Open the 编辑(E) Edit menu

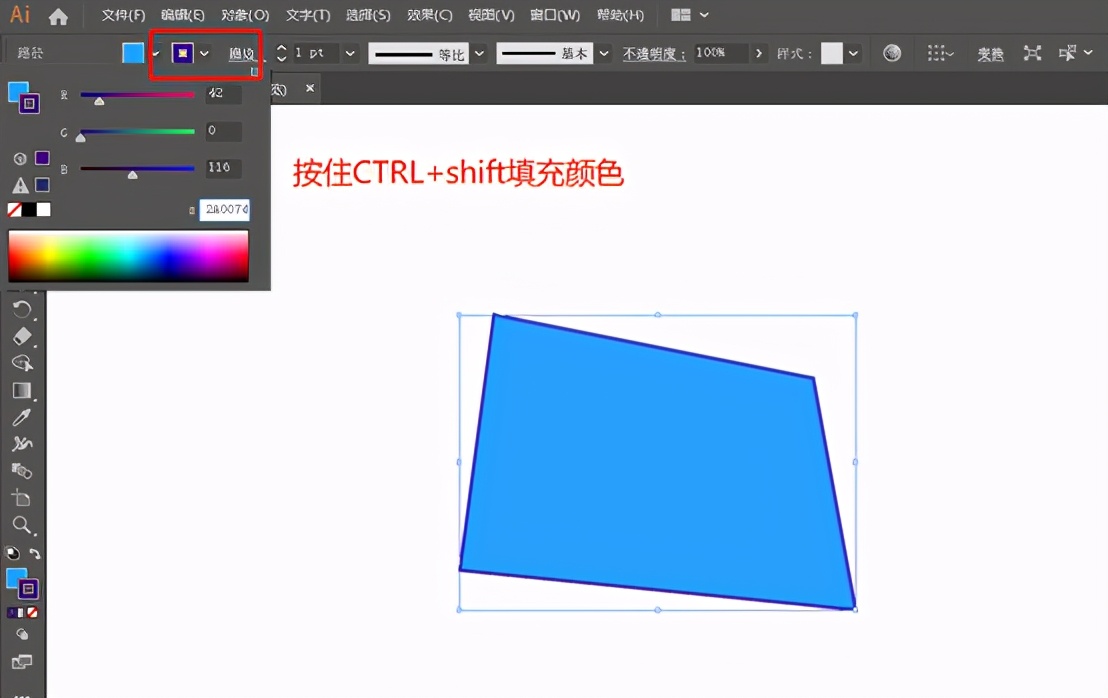[182, 15]
